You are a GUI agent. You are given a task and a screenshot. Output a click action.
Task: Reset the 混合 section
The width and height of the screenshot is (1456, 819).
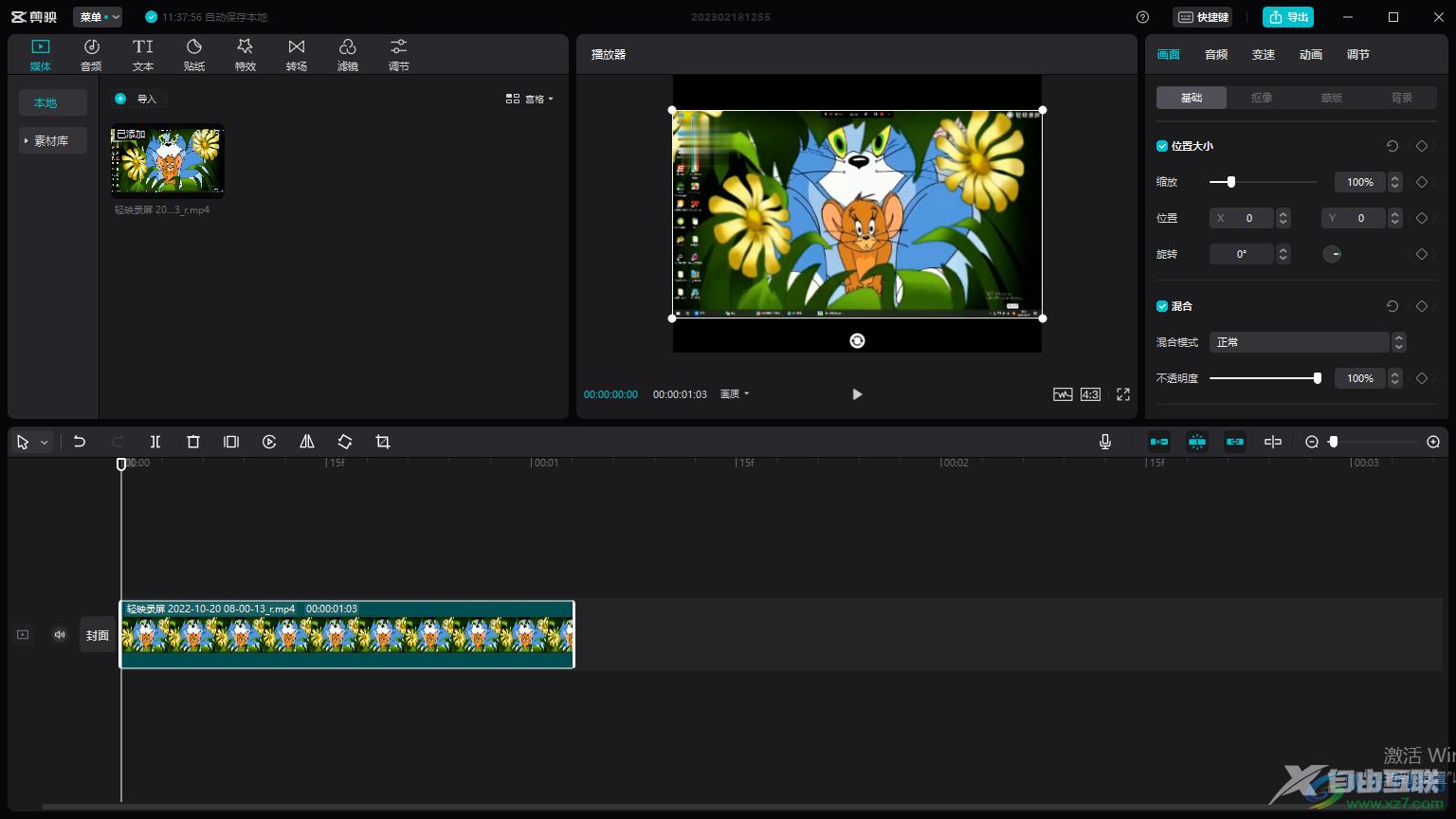point(1392,306)
